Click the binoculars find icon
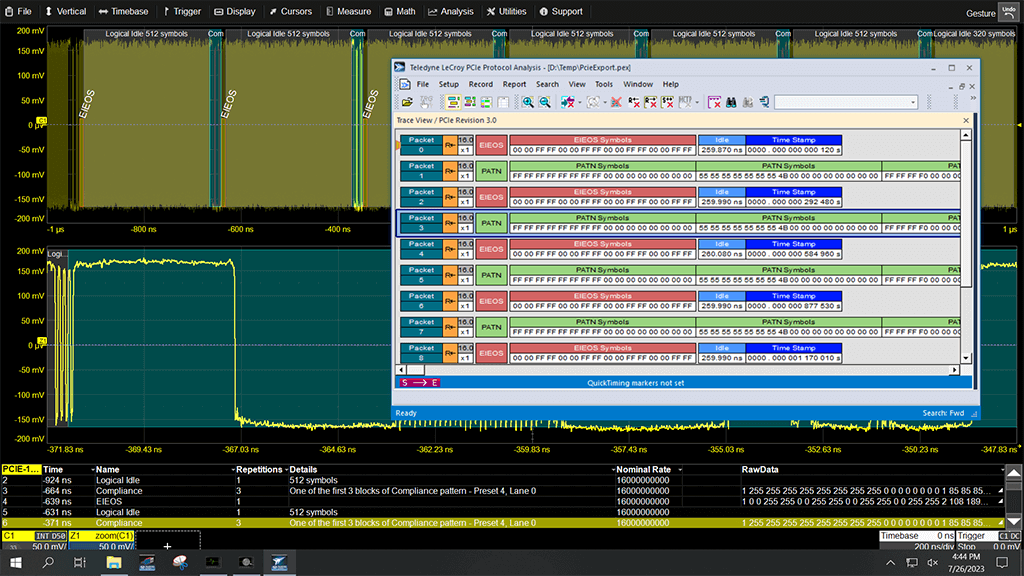1024x576 pixels. coord(732,102)
